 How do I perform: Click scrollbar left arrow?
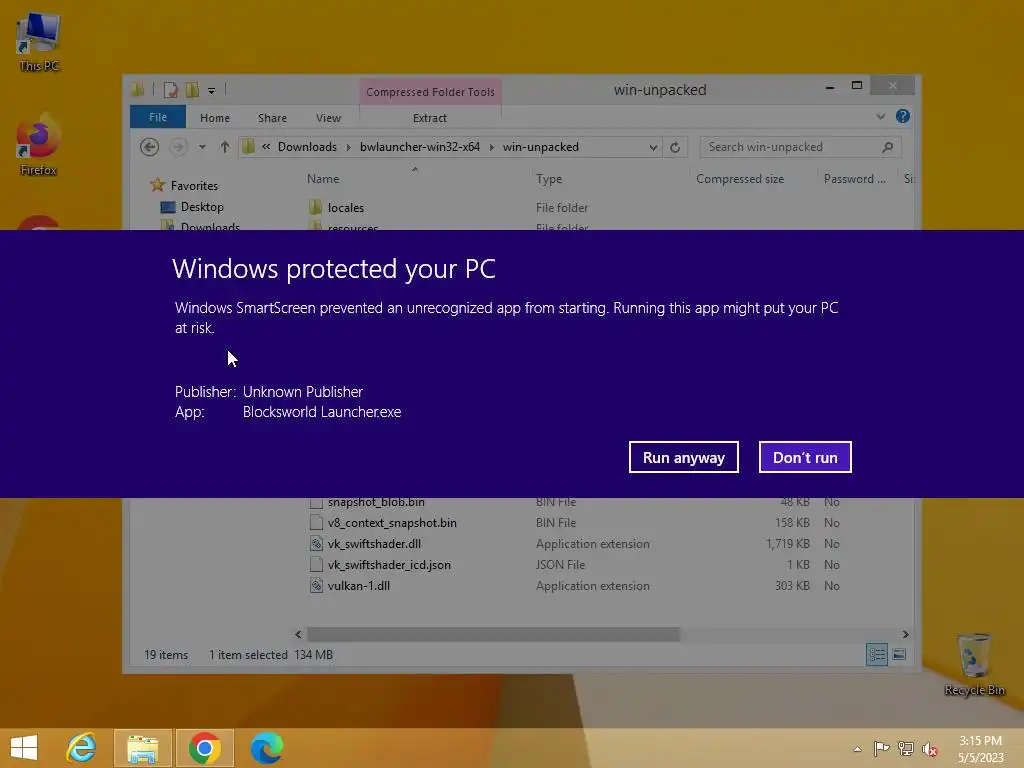click(298, 634)
